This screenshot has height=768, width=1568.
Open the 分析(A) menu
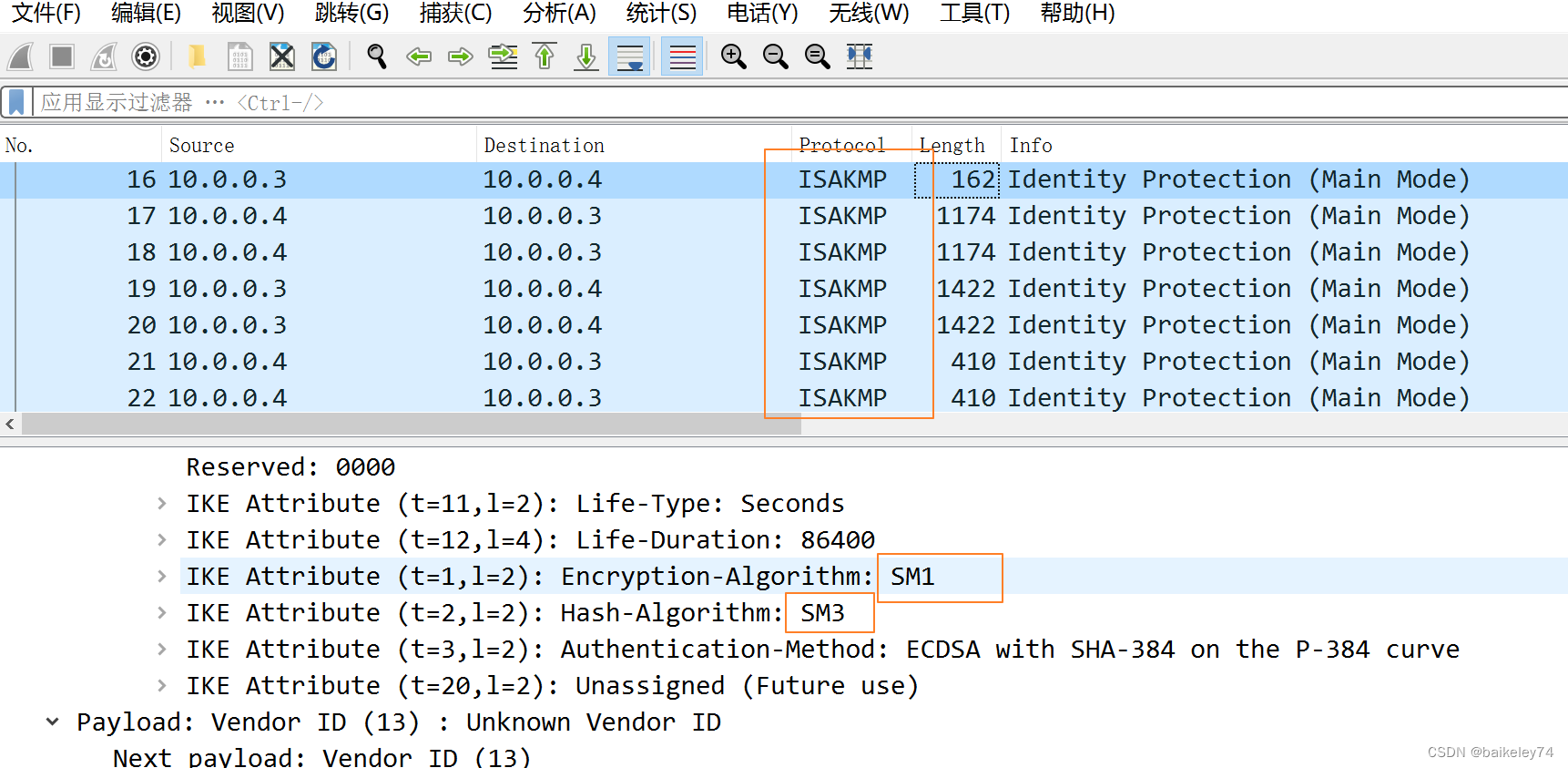(559, 14)
